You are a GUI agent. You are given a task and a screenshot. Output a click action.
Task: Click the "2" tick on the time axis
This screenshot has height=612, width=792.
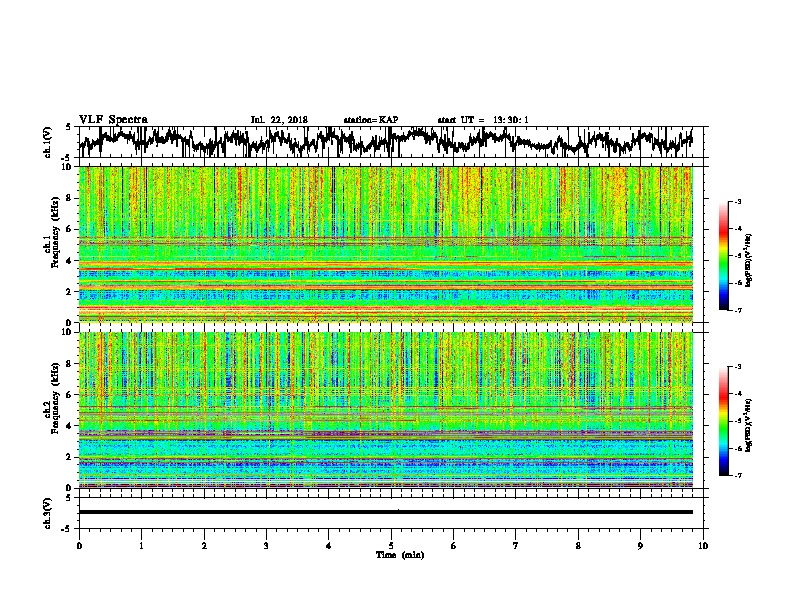coord(204,546)
